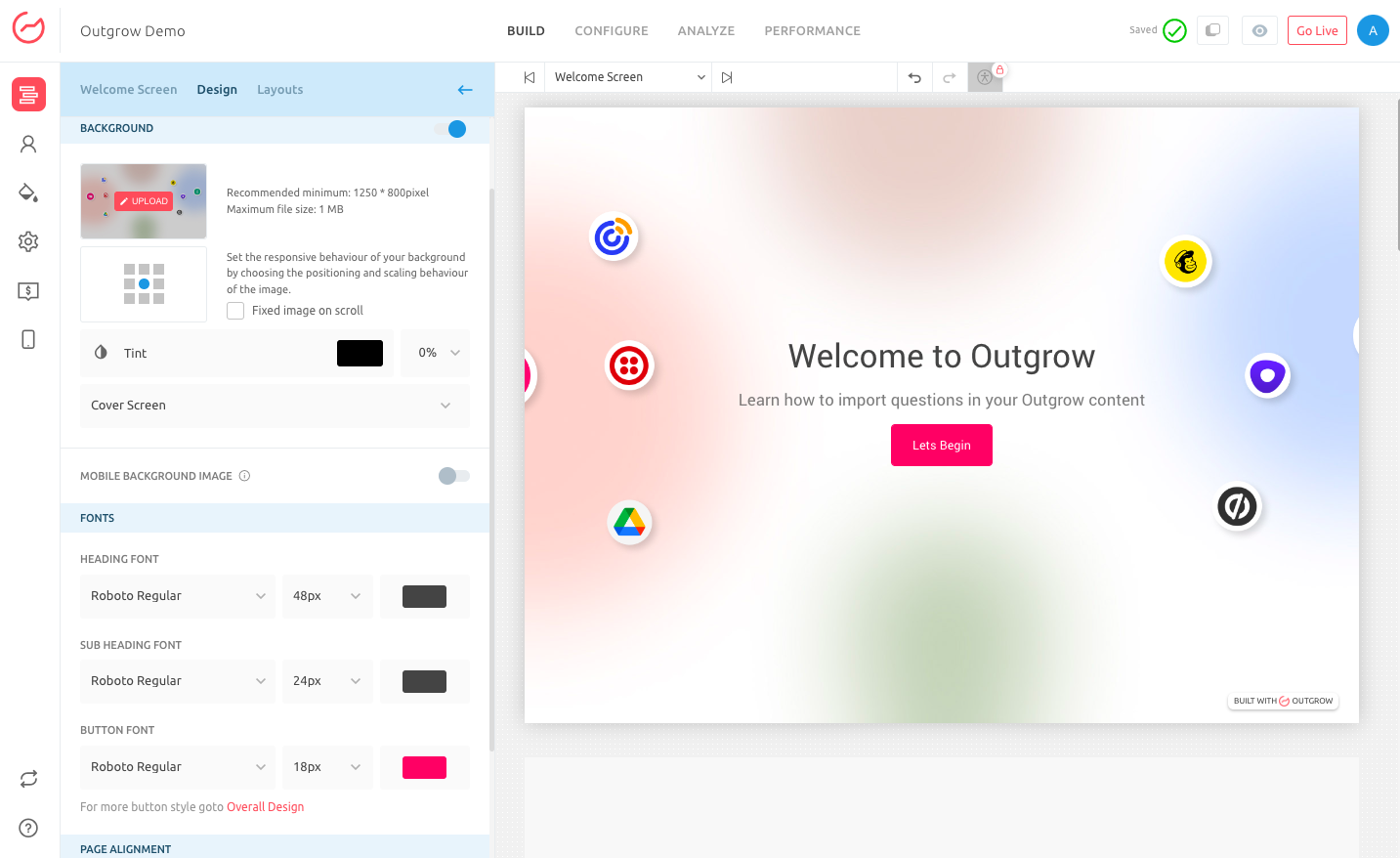Go to first screen arrow icon
The height and width of the screenshot is (858, 1400).
(x=530, y=77)
